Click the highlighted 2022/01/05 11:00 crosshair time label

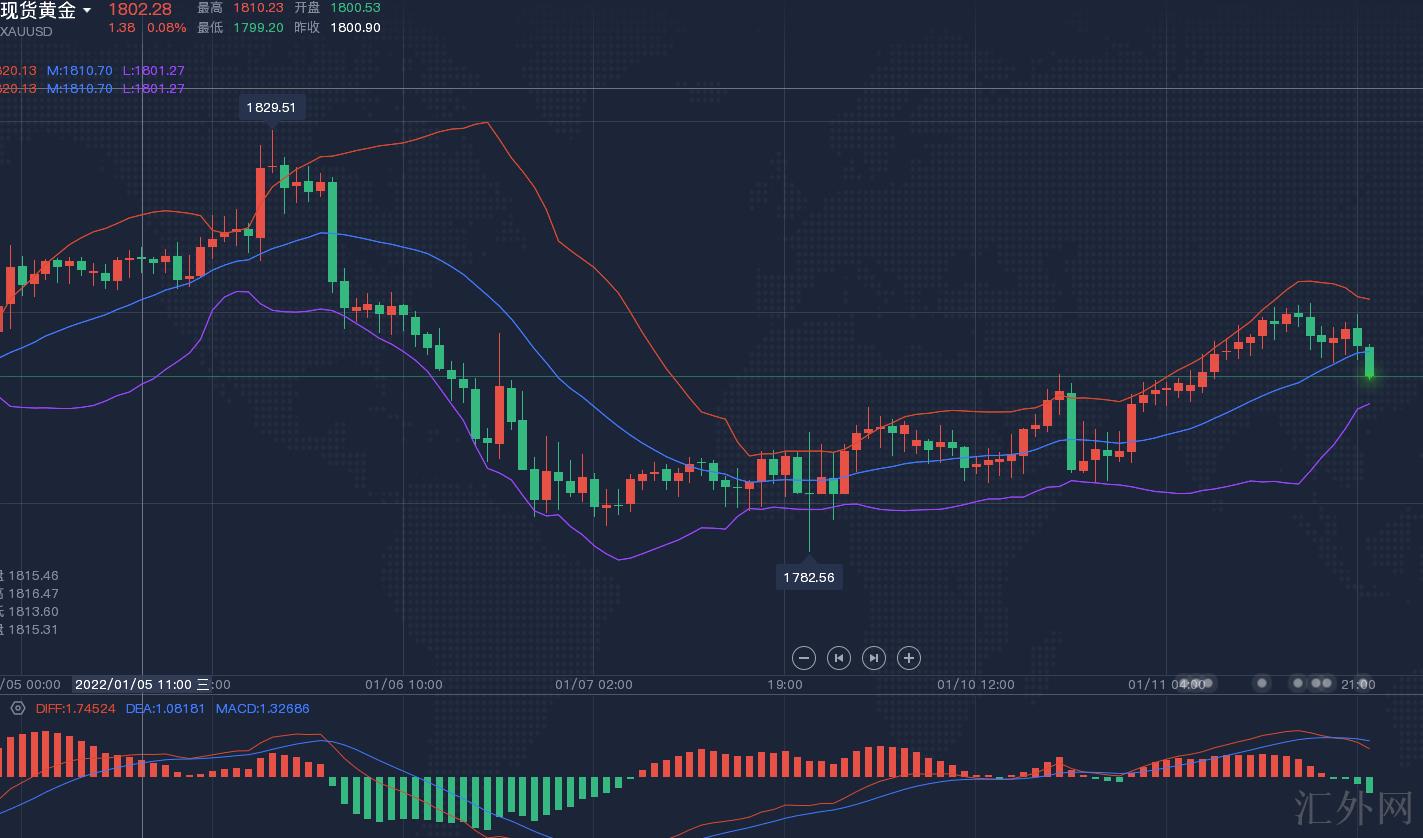tap(133, 685)
